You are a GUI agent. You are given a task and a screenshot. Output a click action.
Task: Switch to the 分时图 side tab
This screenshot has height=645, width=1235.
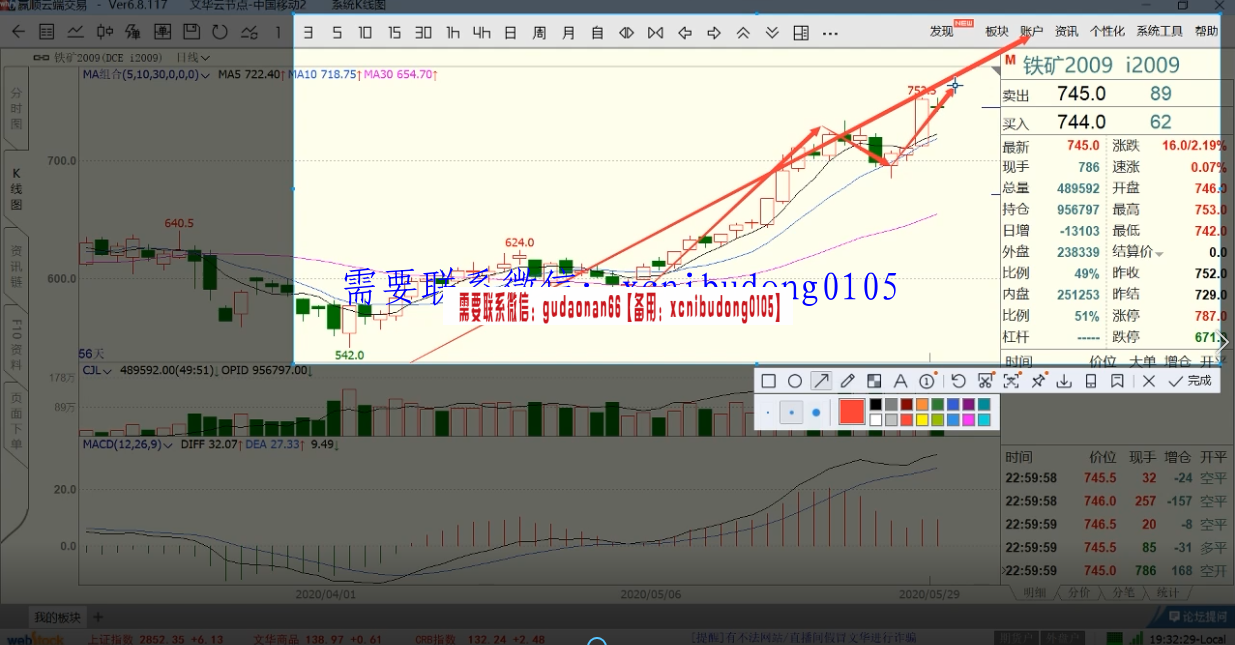point(16,109)
